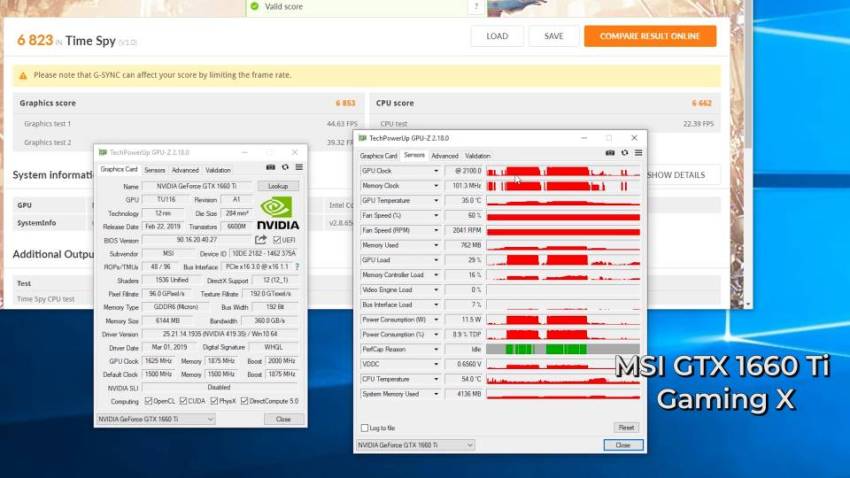Viewport: 850px width, 478px height.
Task: Click the GPU Name field NVIDIA GeForce GTX 1660 Ti
Action: (197, 186)
